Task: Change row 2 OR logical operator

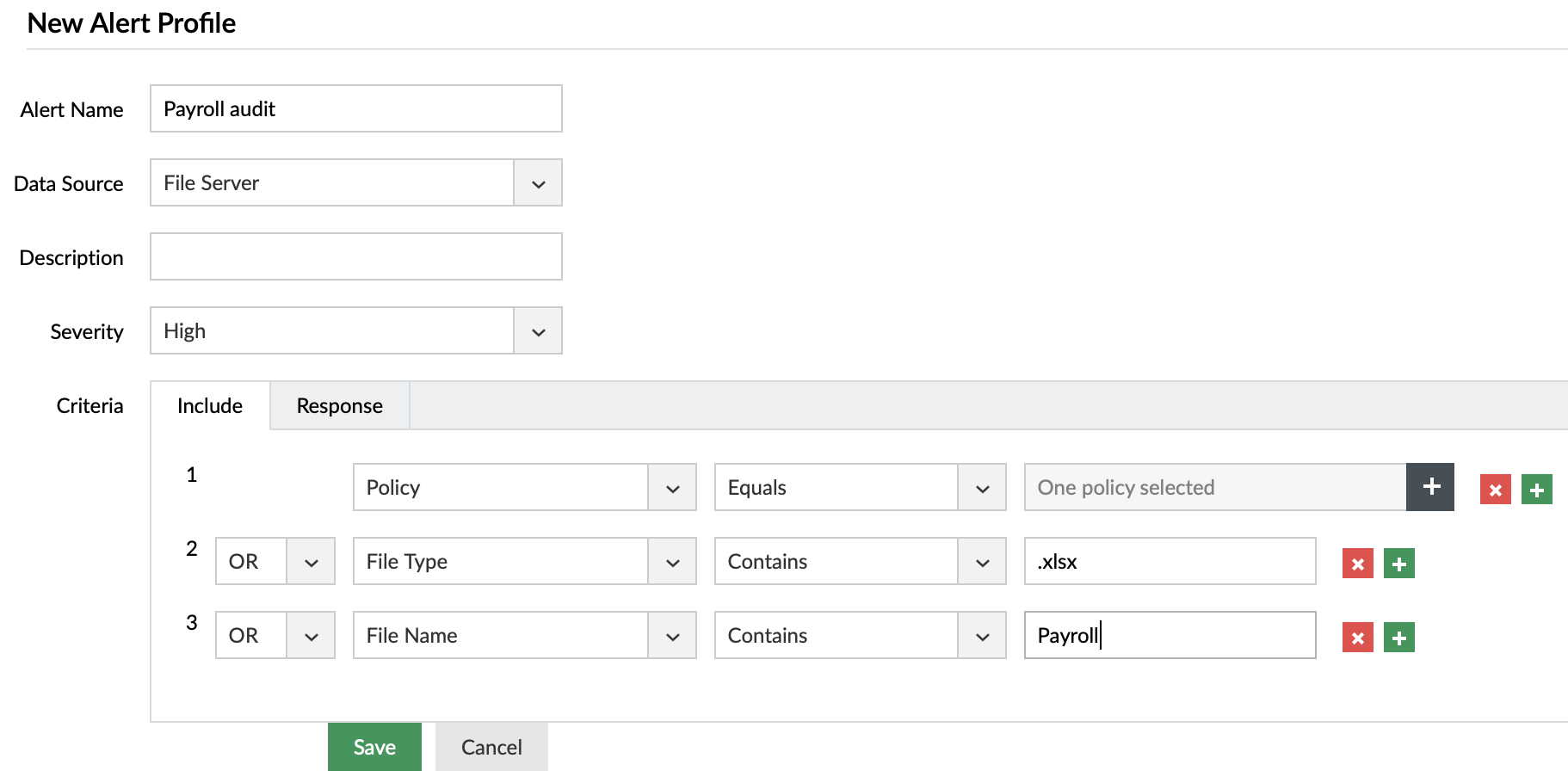Action: (x=275, y=562)
